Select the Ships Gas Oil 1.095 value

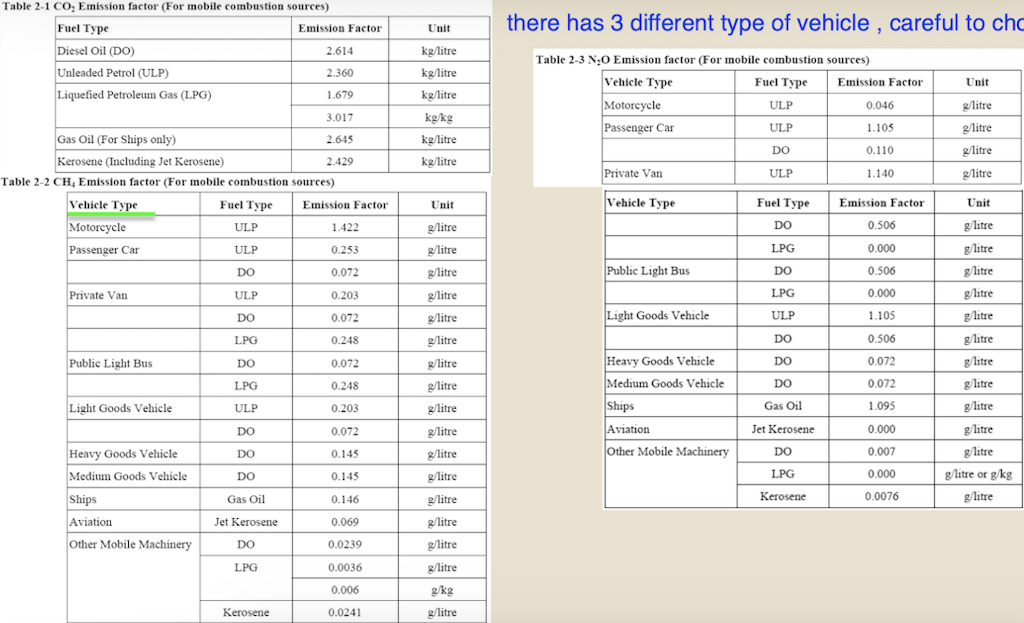tap(881, 405)
